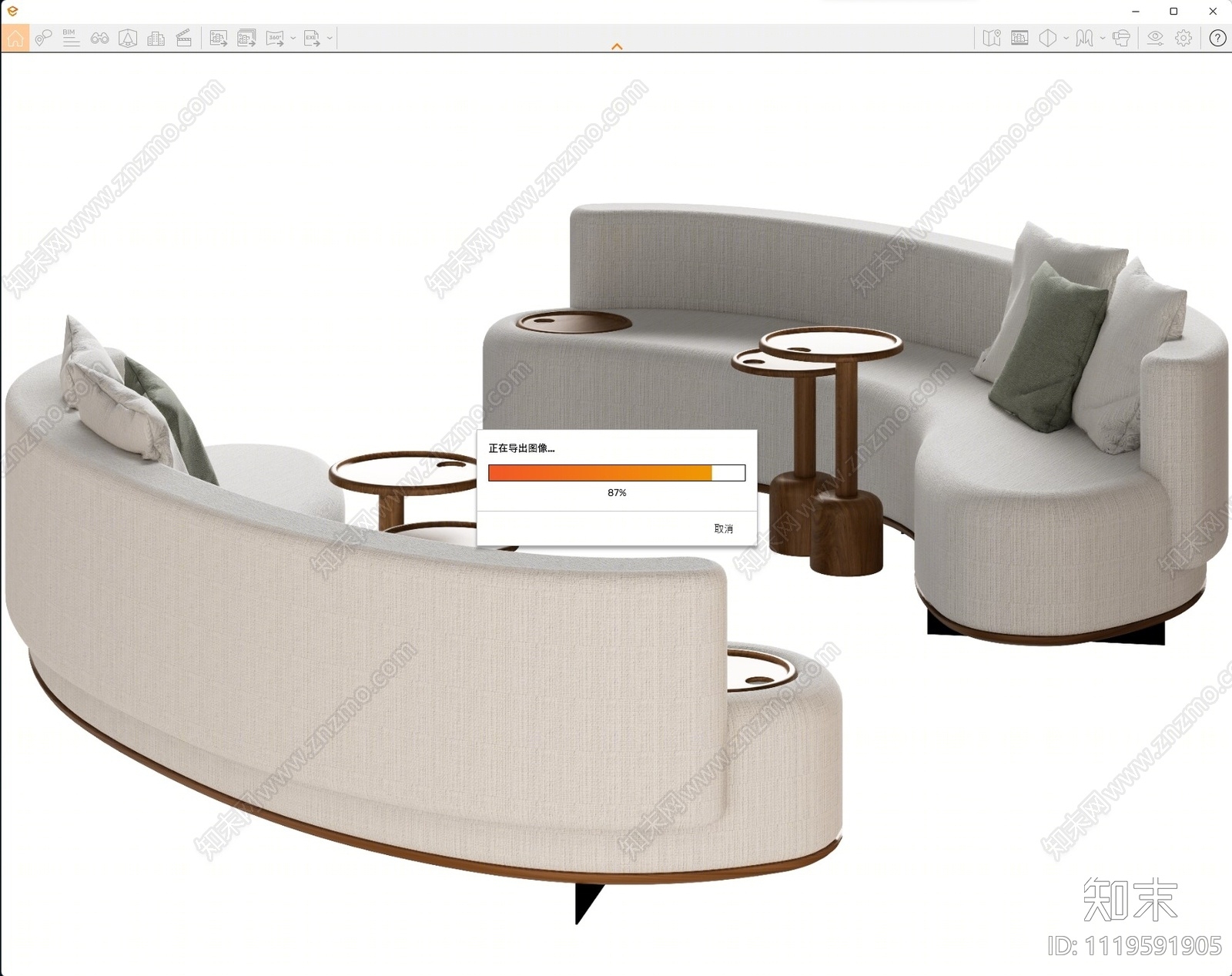Click the 360° panorama export icon
This screenshot has height=976, width=1232.
point(275,38)
